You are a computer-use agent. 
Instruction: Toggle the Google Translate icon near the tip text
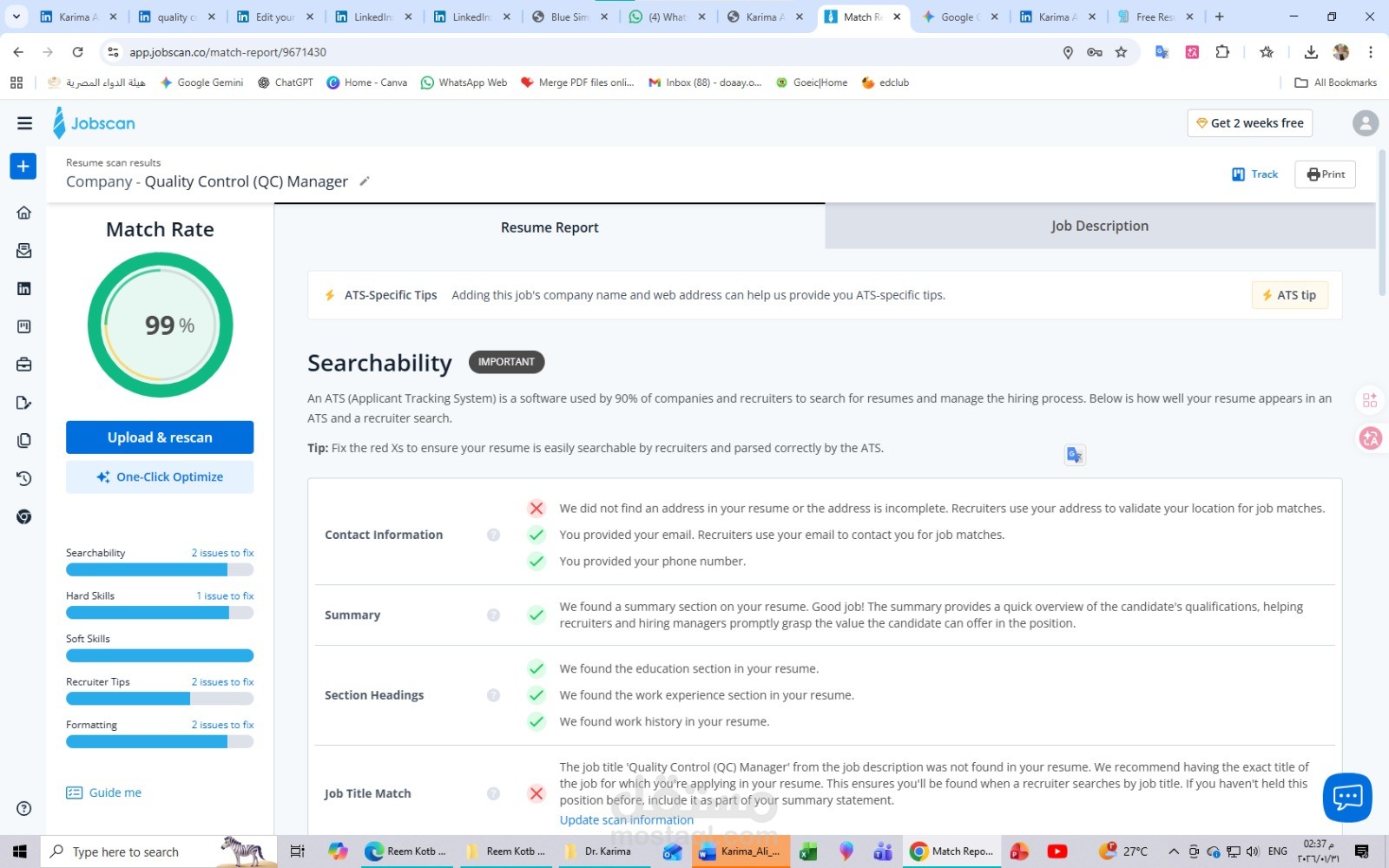click(1075, 454)
